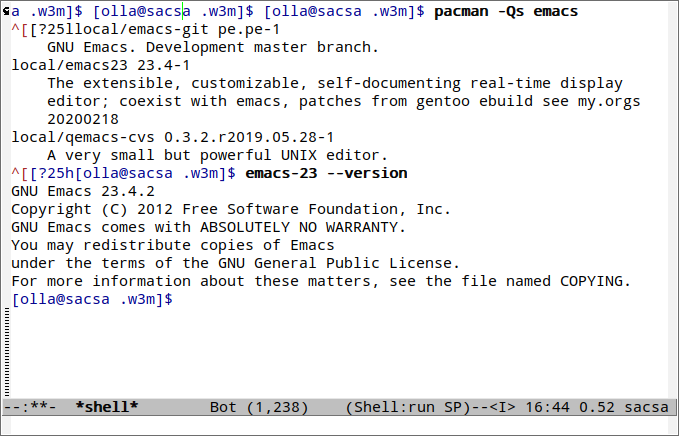
Task: Click the 'emacs-git pe.pe-1' package text
Action: click(204, 29)
